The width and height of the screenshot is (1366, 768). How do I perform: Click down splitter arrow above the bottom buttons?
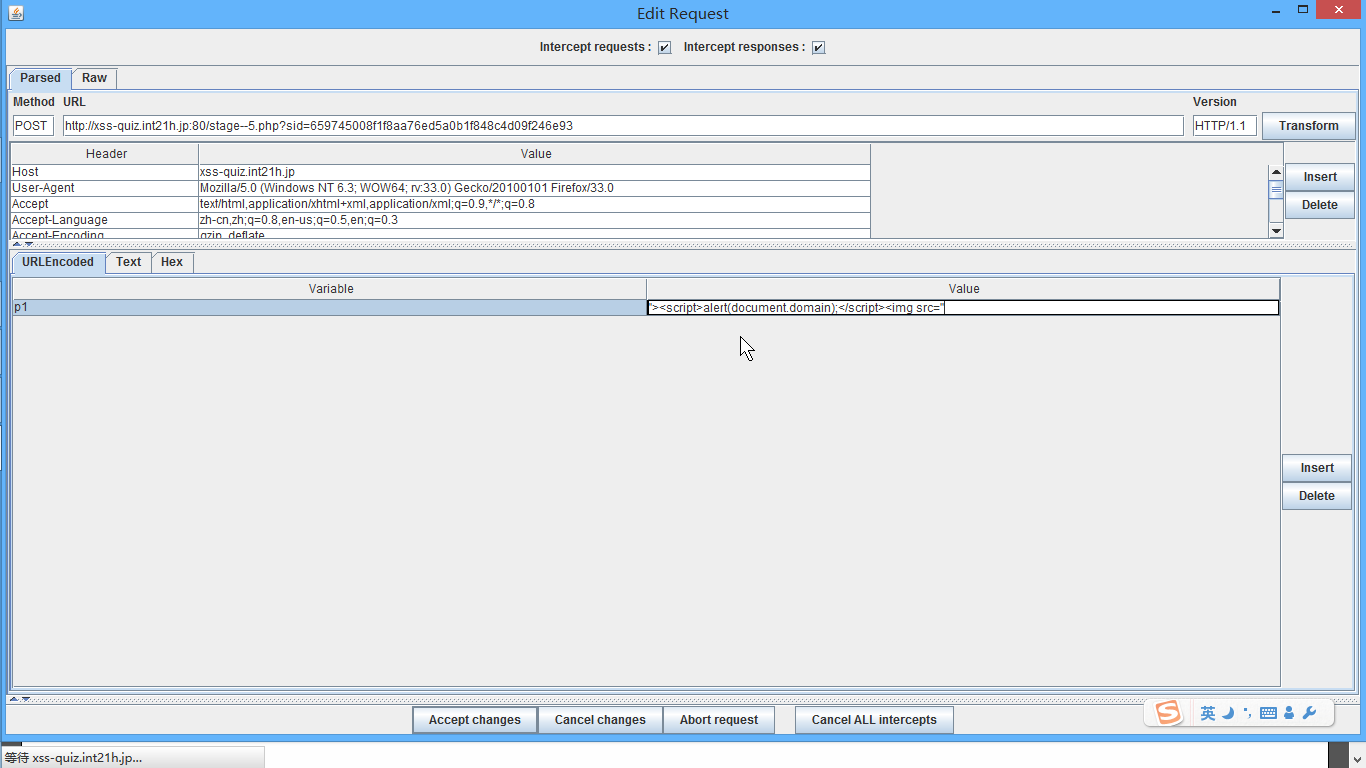[25, 699]
